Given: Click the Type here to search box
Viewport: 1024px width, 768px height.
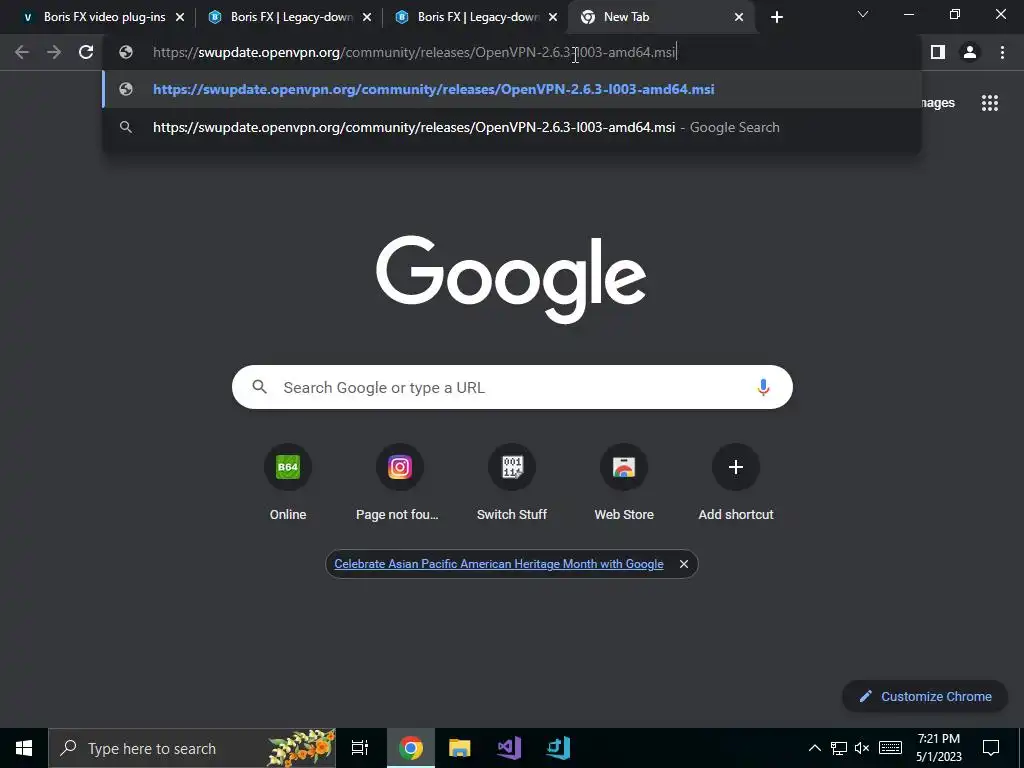Looking at the screenshot, I should pyautogui.click(x=192, y=748).
